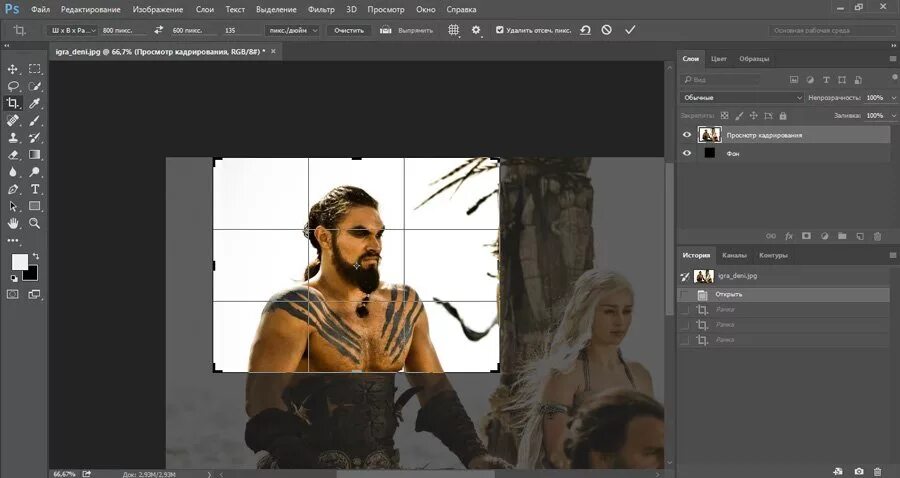
Task: Click the Выпрямить straighten button
Action: tap(406, 30)
